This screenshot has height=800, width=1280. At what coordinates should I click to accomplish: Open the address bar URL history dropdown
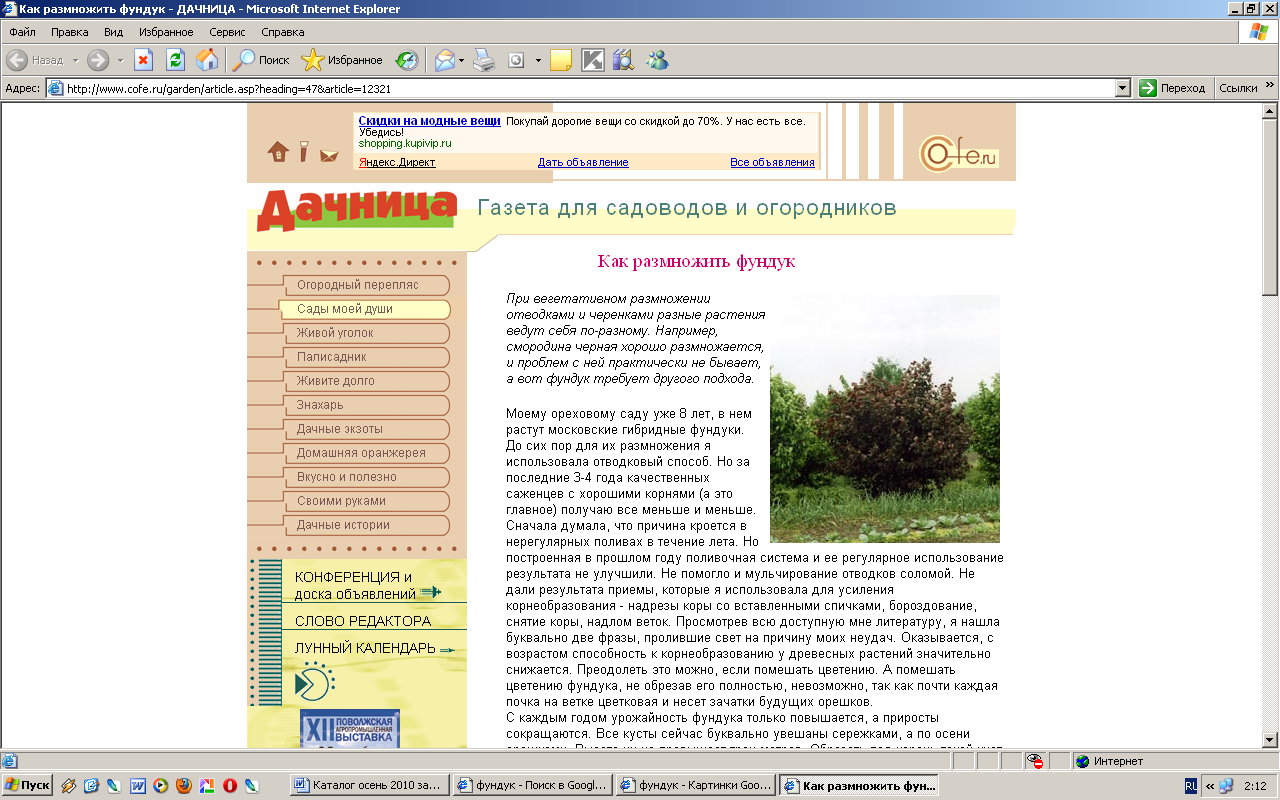[x=1123, y=88]
